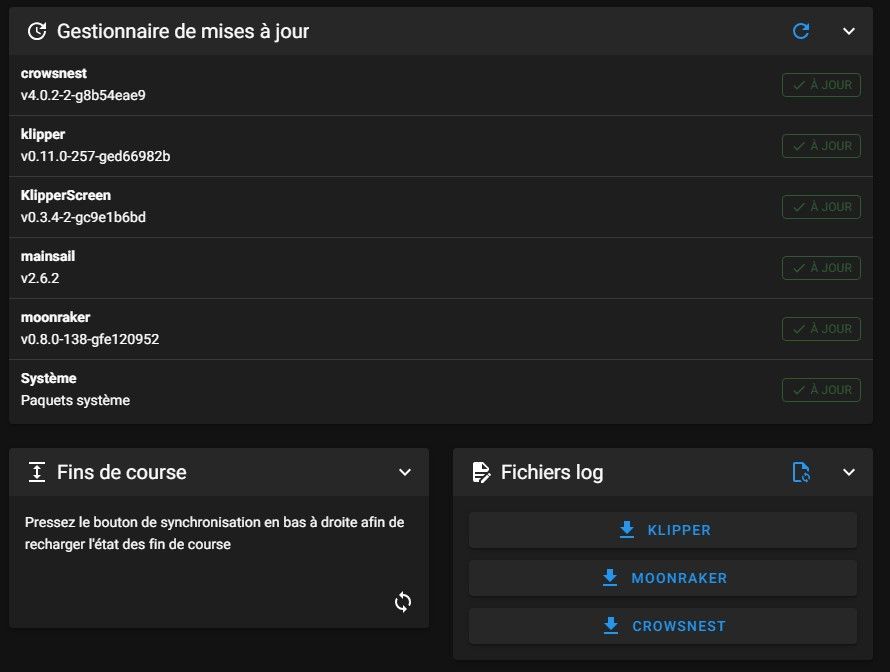Download the CROWSNEST log file

click(x=663, y=626)
